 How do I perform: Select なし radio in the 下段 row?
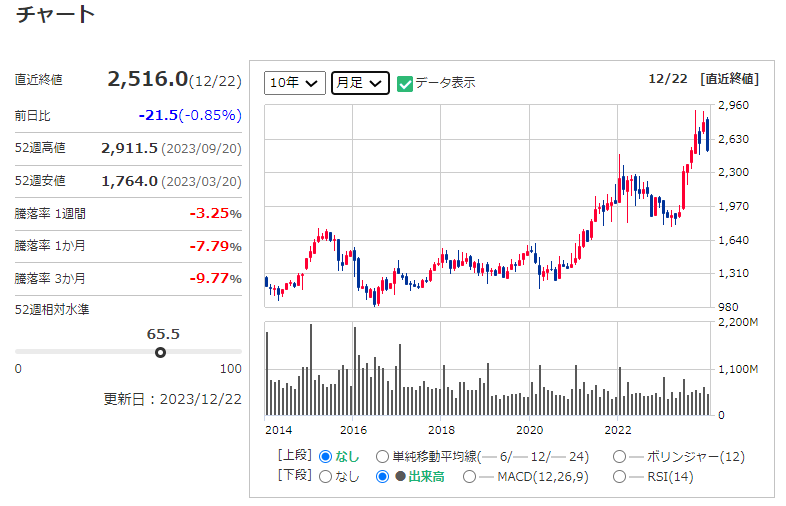point(325,477)
